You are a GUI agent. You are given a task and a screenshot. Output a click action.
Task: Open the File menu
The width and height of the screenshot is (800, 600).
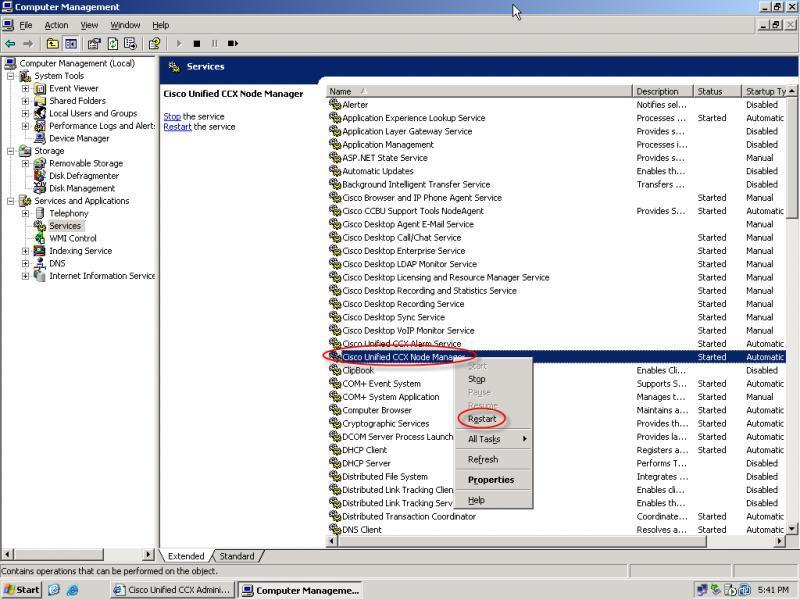[x=26, y=25]
